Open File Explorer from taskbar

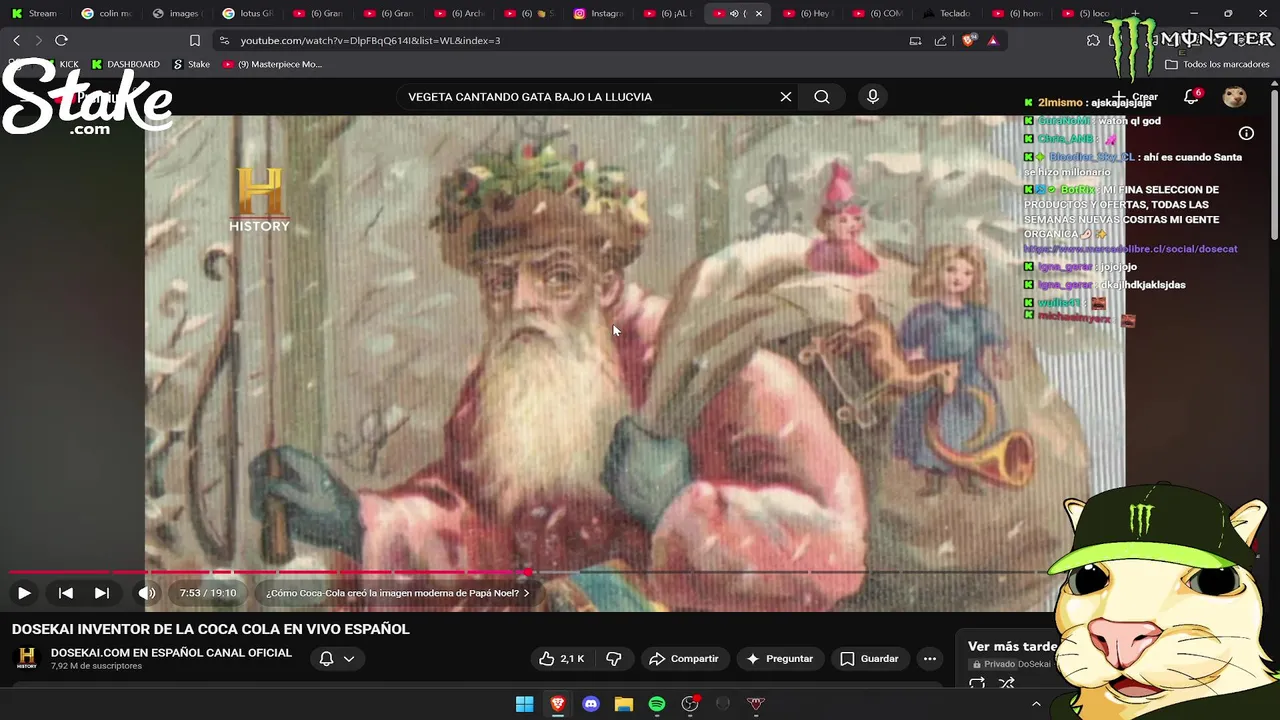(624, 704)
